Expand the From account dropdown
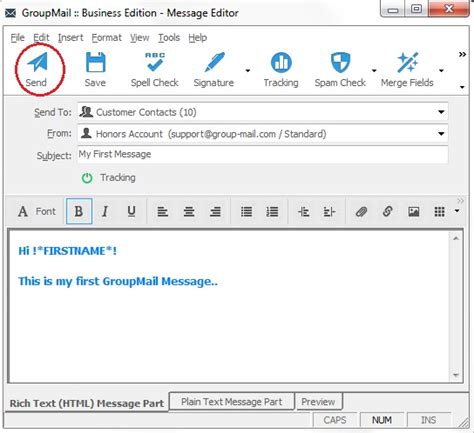474x433 pixels. click(x=441, y=134)
